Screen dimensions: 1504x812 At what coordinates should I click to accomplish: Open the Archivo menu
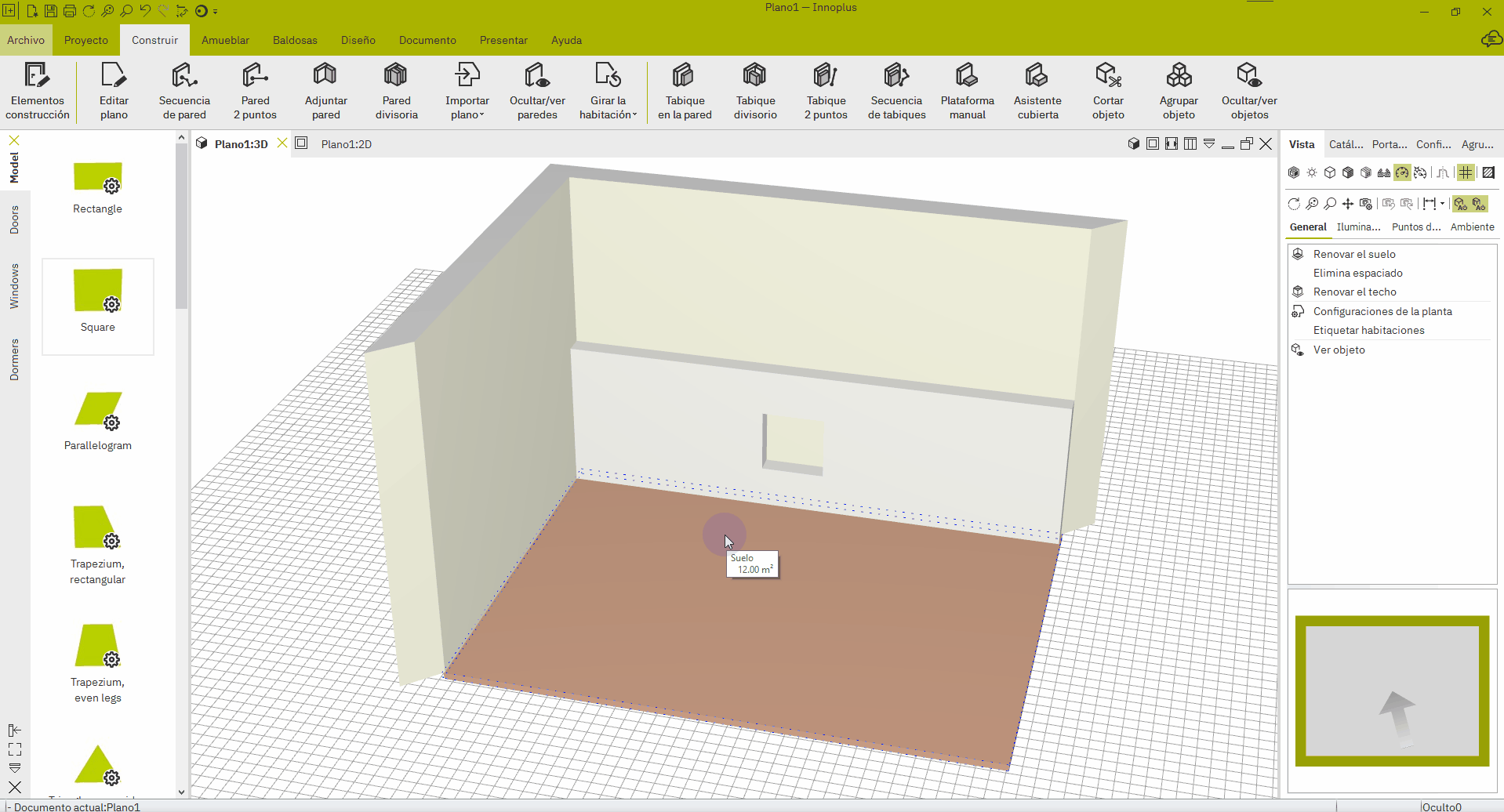click(x=26, y=40)
